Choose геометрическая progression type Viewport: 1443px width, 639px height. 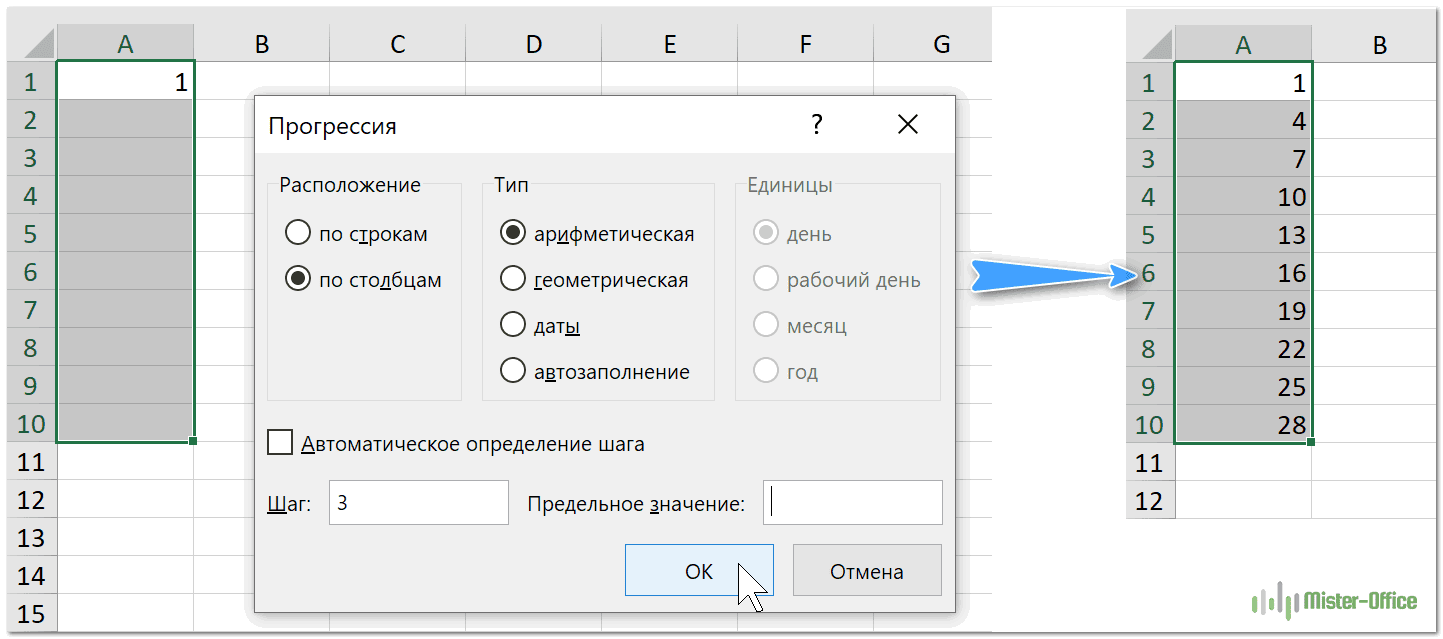coord(513,280)
